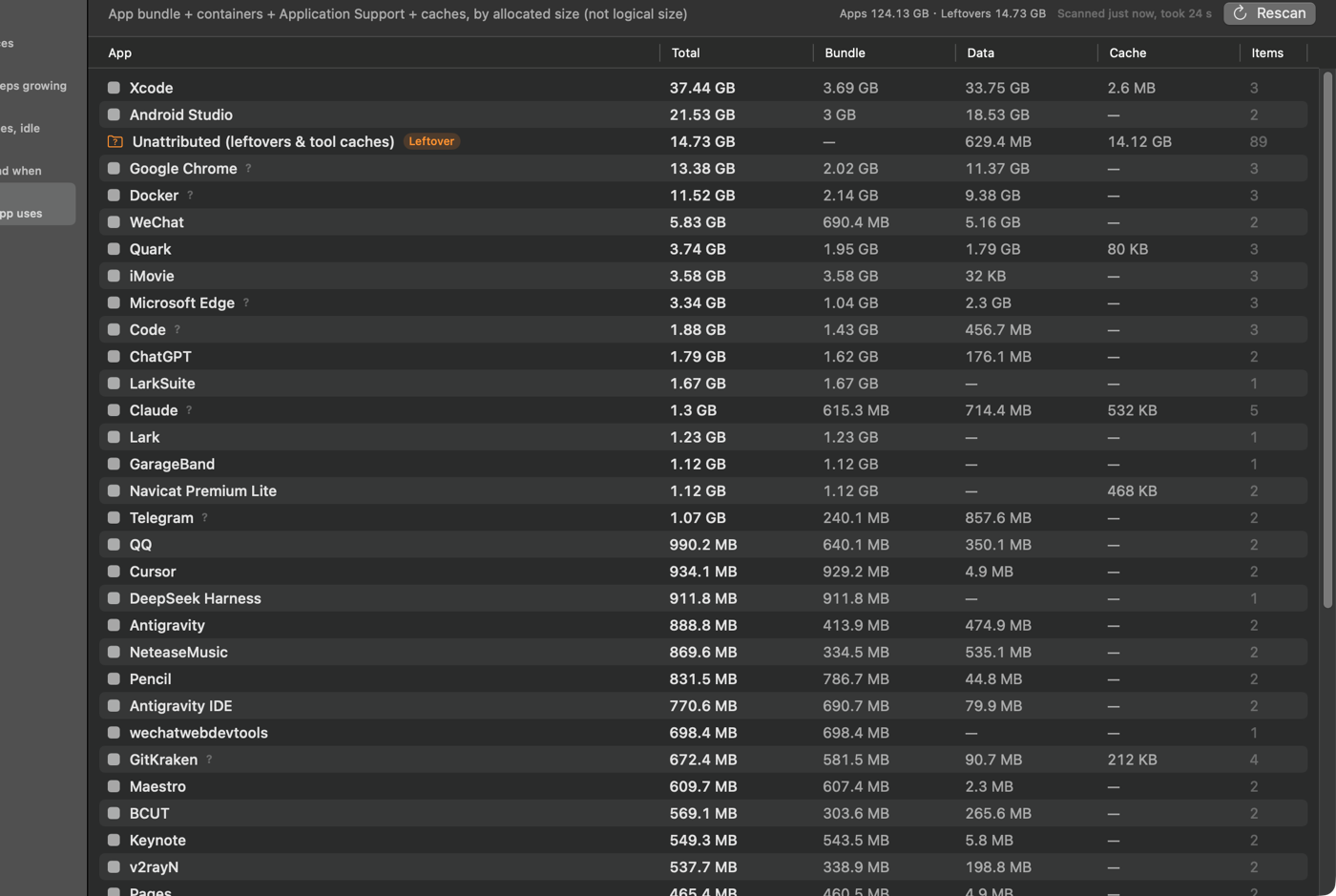Click the 14.12 GB cache value
The width and height of the screenshot is (1336, 896).
[1139, 141]
